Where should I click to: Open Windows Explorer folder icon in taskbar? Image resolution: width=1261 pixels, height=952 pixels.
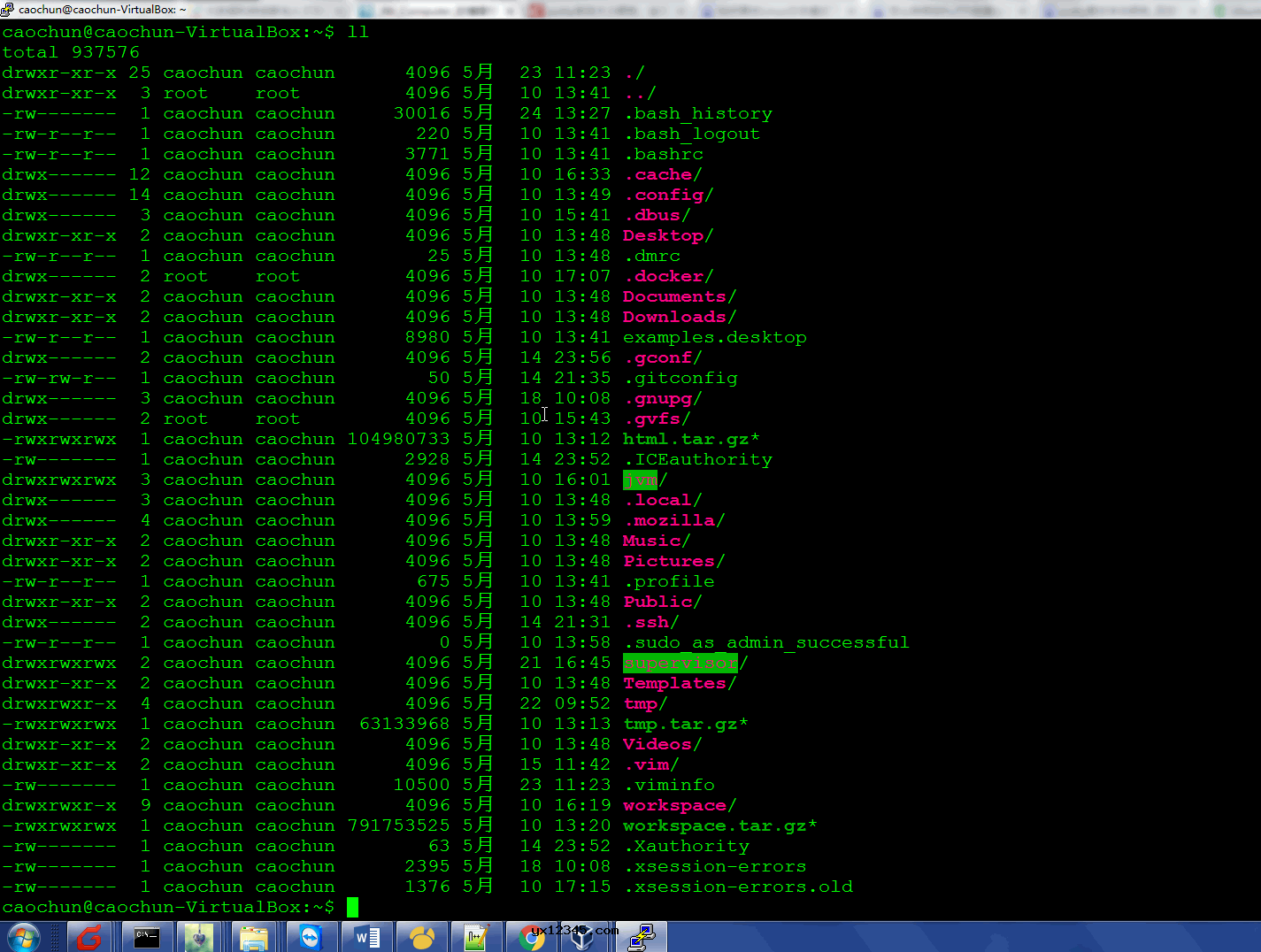[x=255, y=937]
